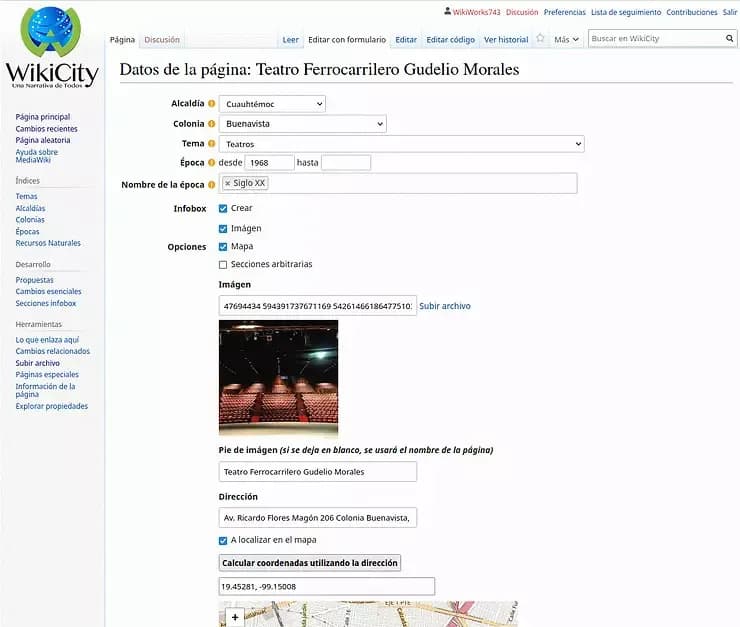Open Propuestas link
The image size is (740, 627).
pos(34,280)
